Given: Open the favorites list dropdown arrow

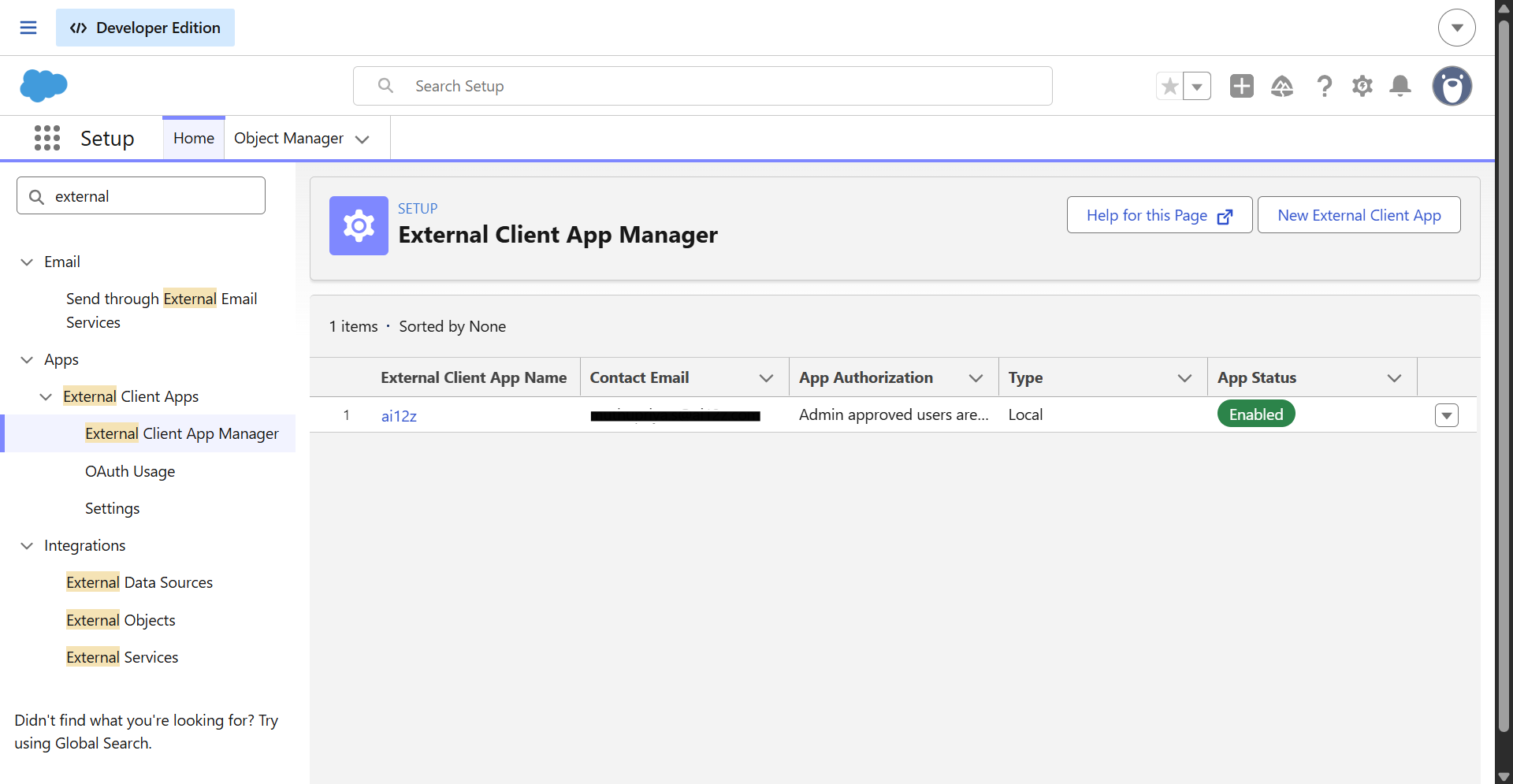Looking at the screenshot, I should (1197, 86).
